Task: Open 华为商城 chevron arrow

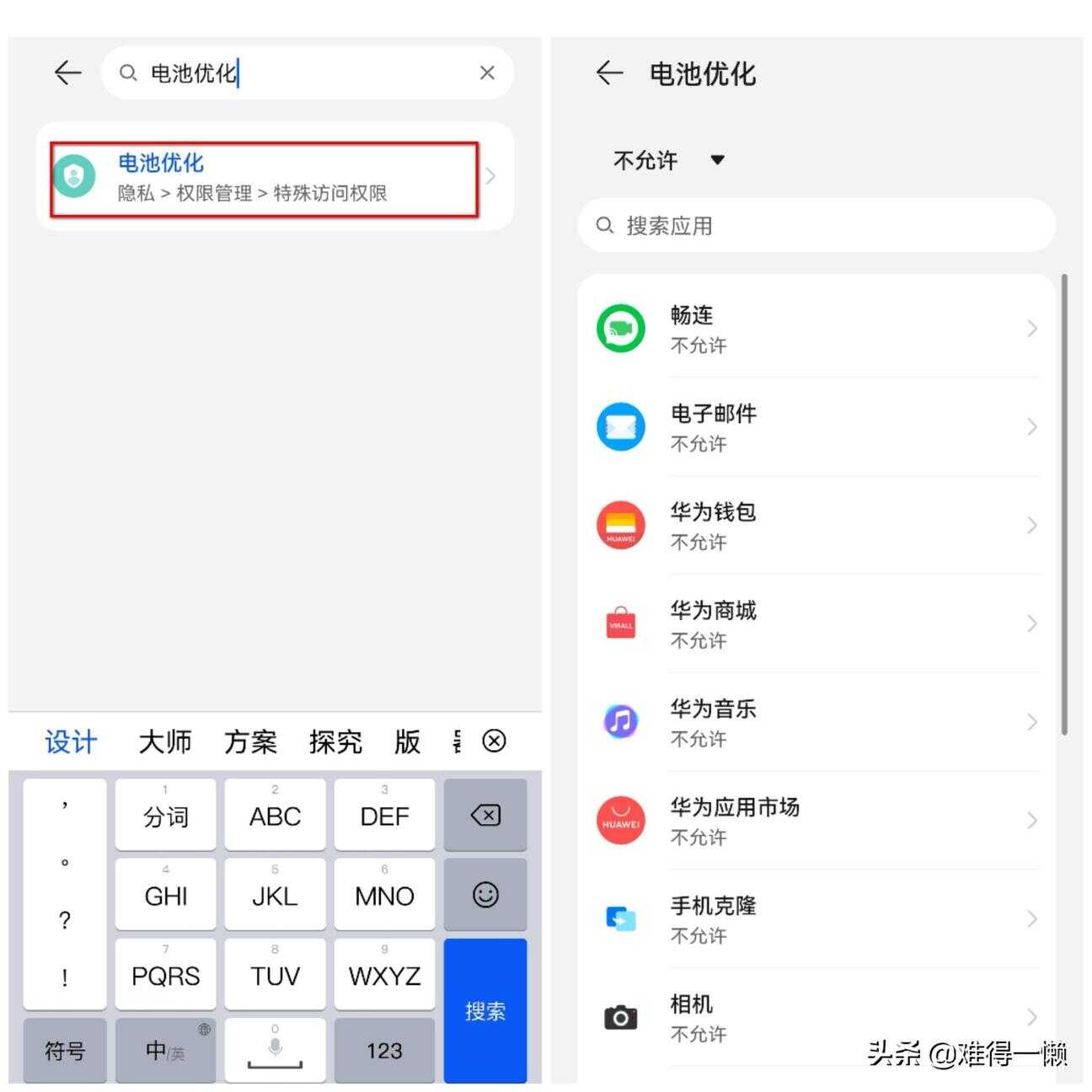Action: coord(1032,624)
